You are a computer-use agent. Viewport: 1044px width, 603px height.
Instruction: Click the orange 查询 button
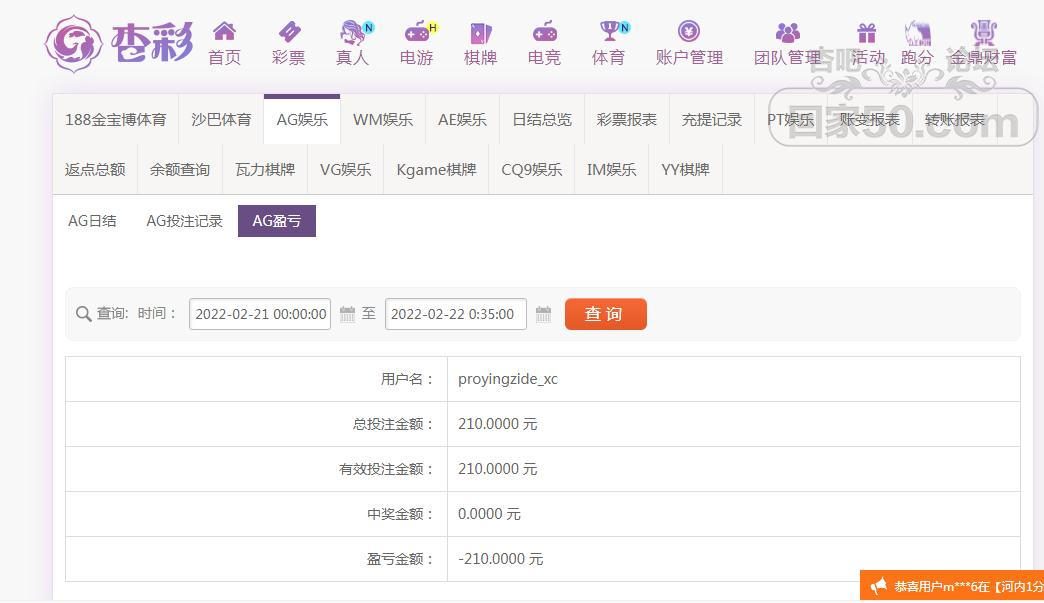tap(605, 314)
